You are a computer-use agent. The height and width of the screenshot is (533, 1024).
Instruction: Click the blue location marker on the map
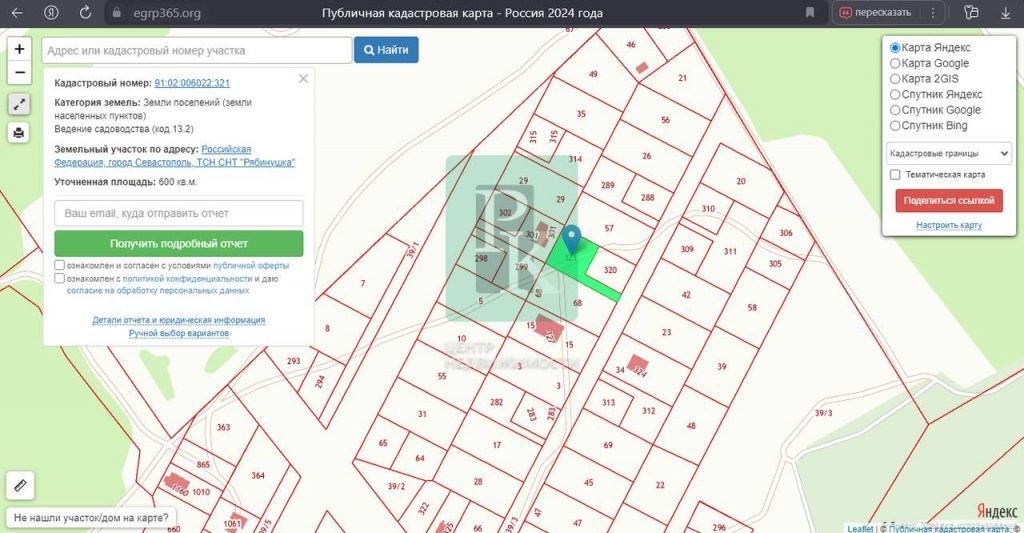[x=571, y=240]
